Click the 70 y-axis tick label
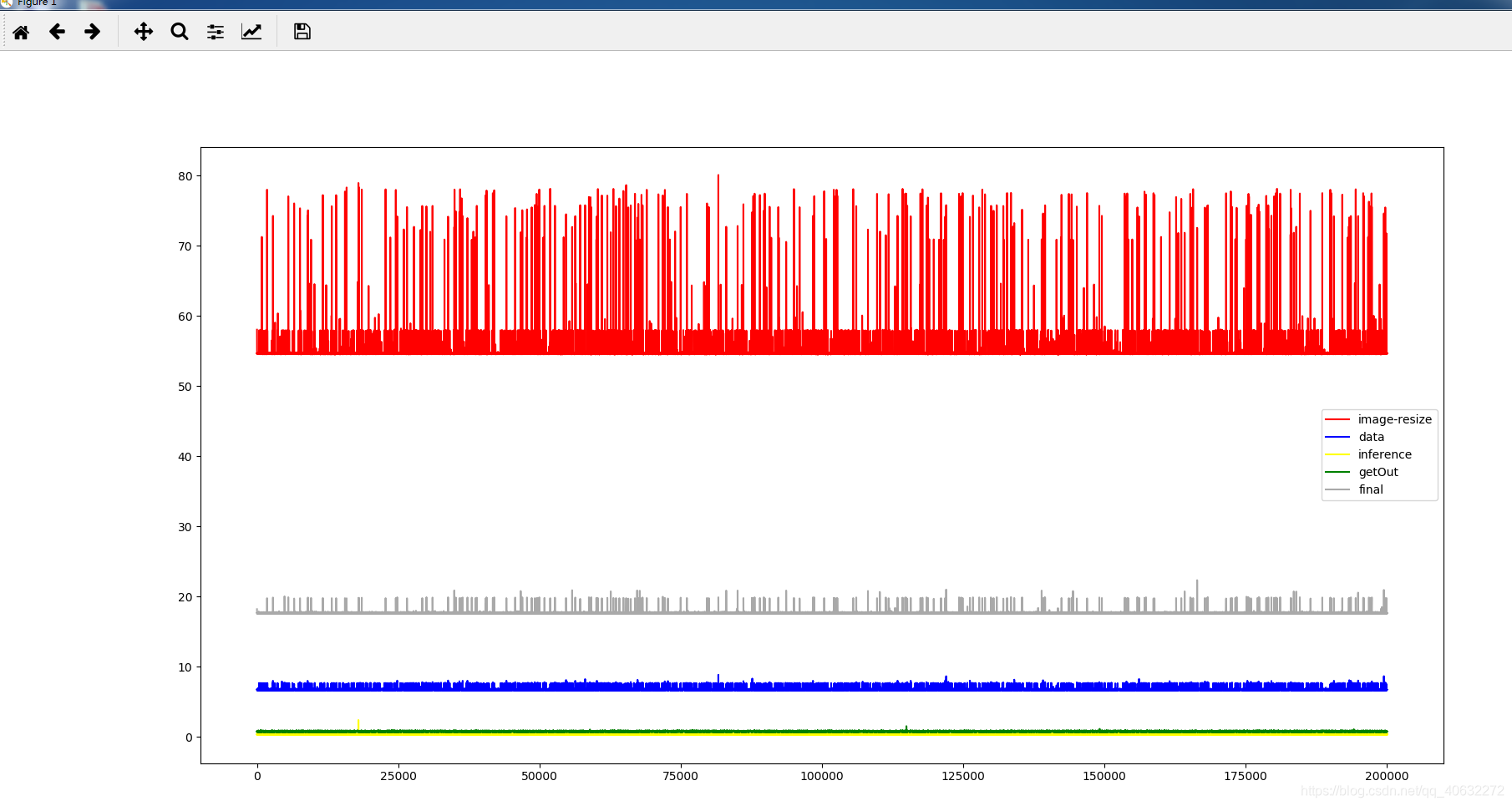The width and height of the screenshot is (1512, 806). 185,246
